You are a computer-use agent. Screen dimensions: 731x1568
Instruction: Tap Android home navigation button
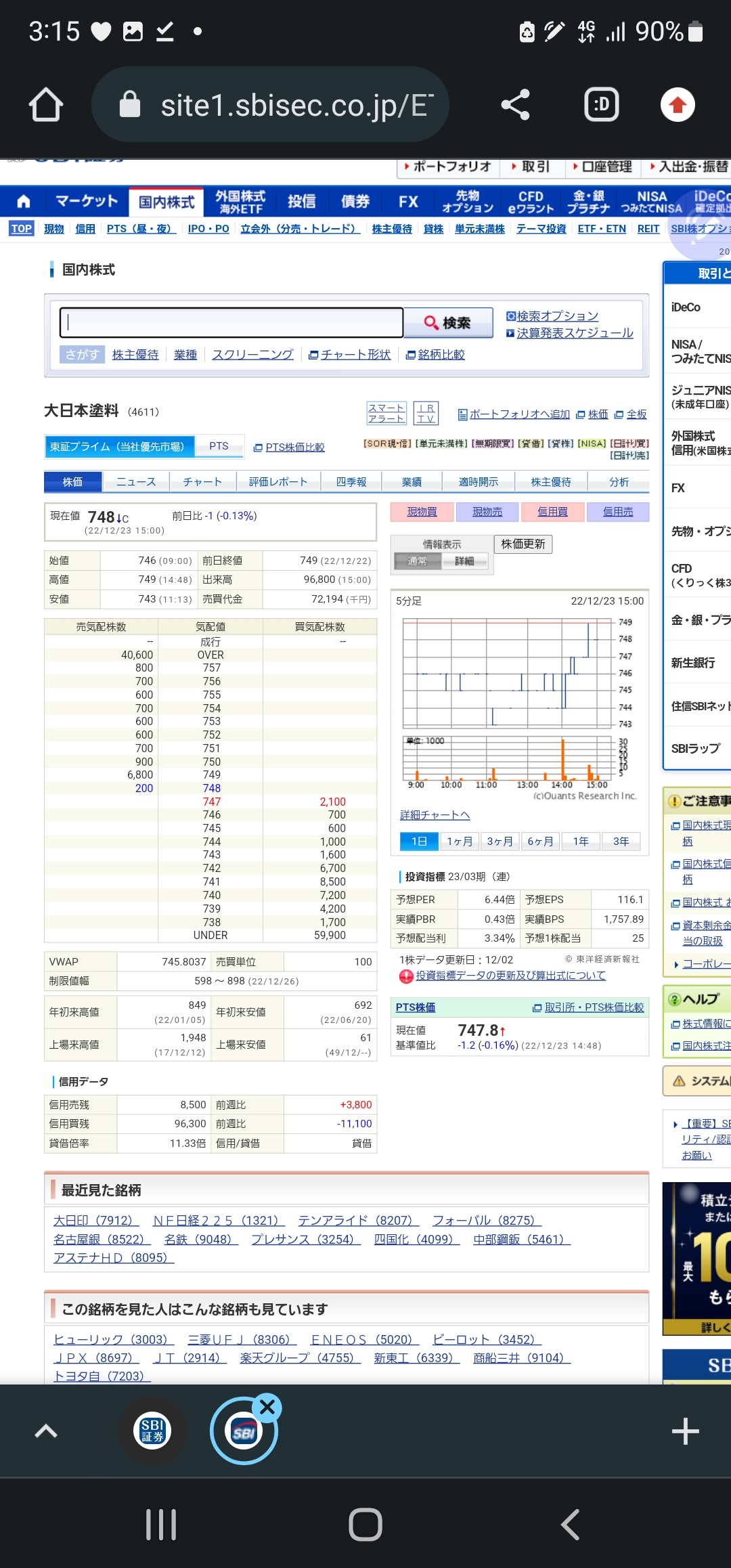click(365, 1525)
